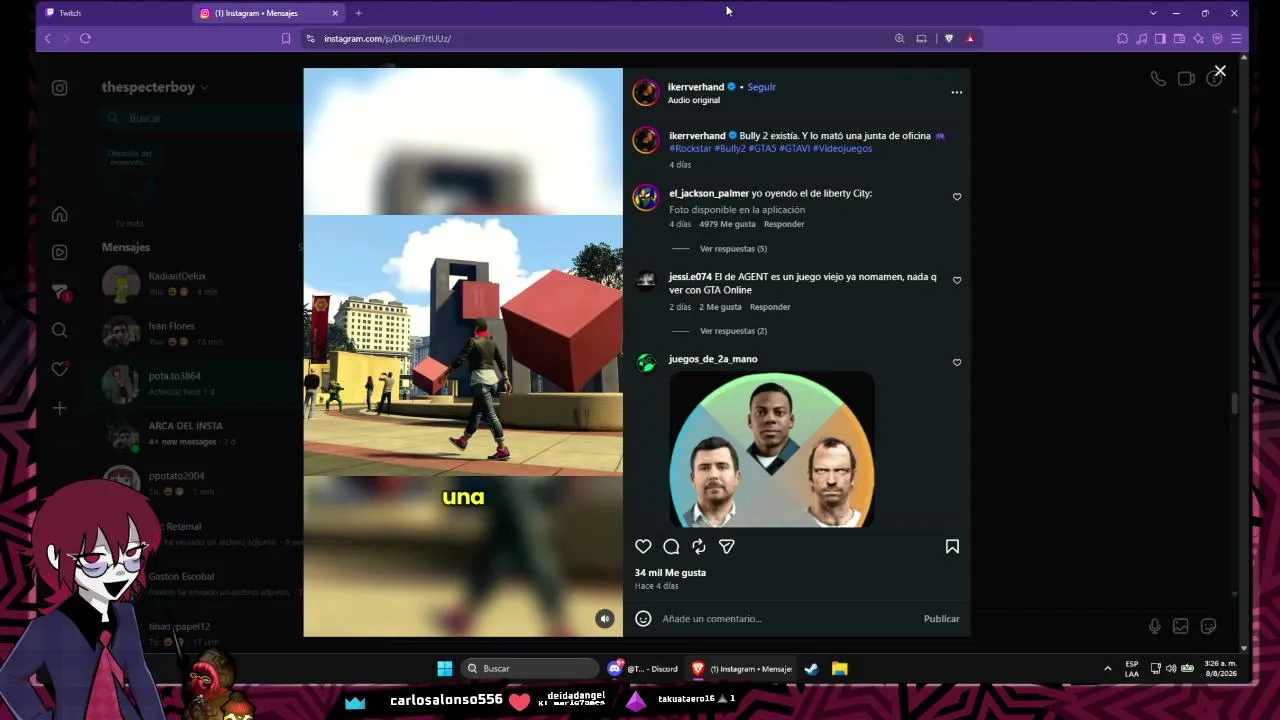This screenshot has width=1280, height=720.
Task: Open the #Videojuegos hashtag
Action: coord(842,148)
